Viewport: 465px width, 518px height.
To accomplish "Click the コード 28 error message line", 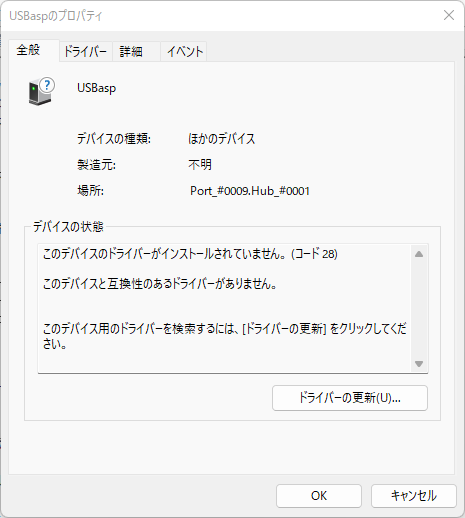I will pyautogui.click(x=190, y=254).
